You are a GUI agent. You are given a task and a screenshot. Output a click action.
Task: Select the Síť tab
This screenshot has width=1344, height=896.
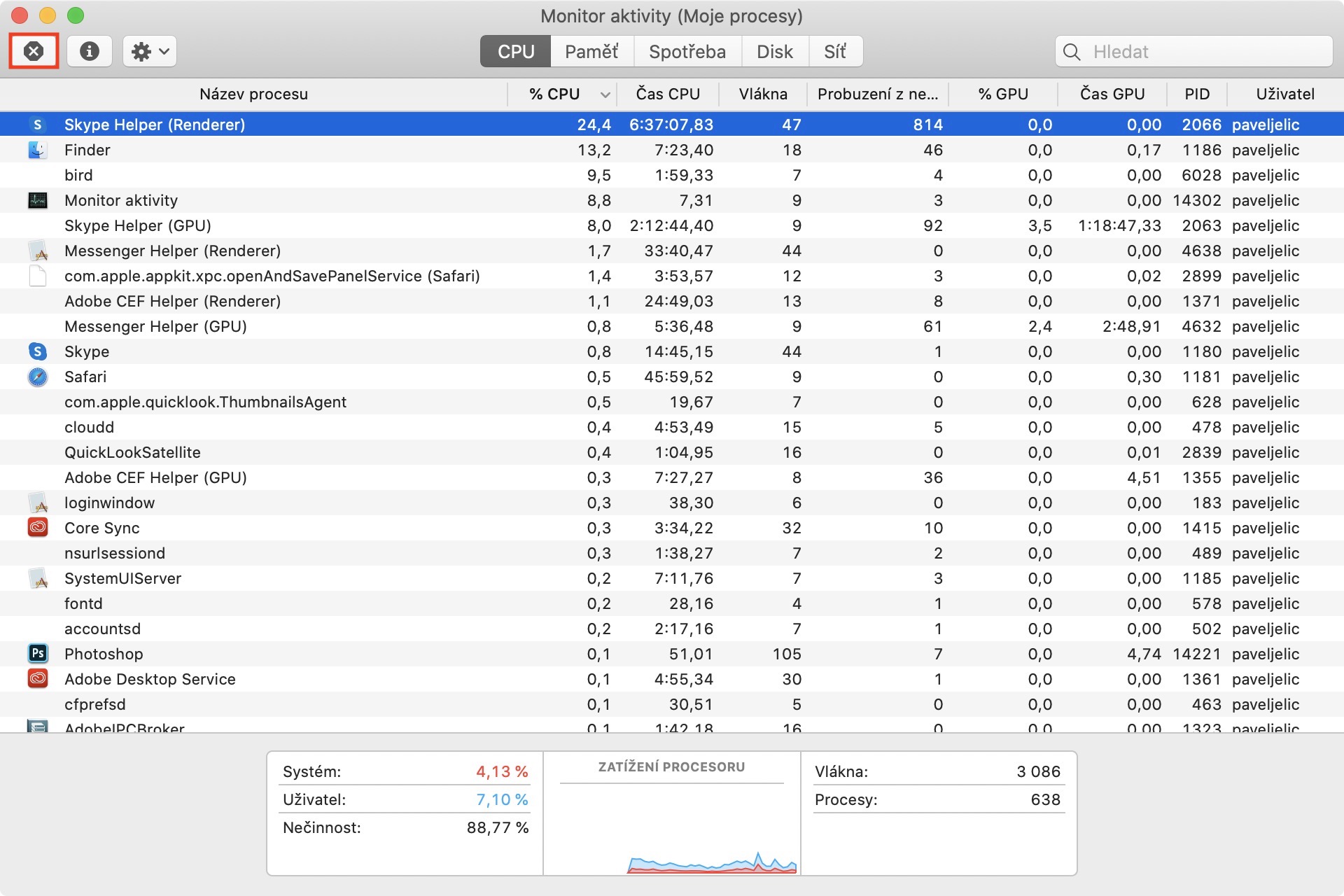click(834, 52)
